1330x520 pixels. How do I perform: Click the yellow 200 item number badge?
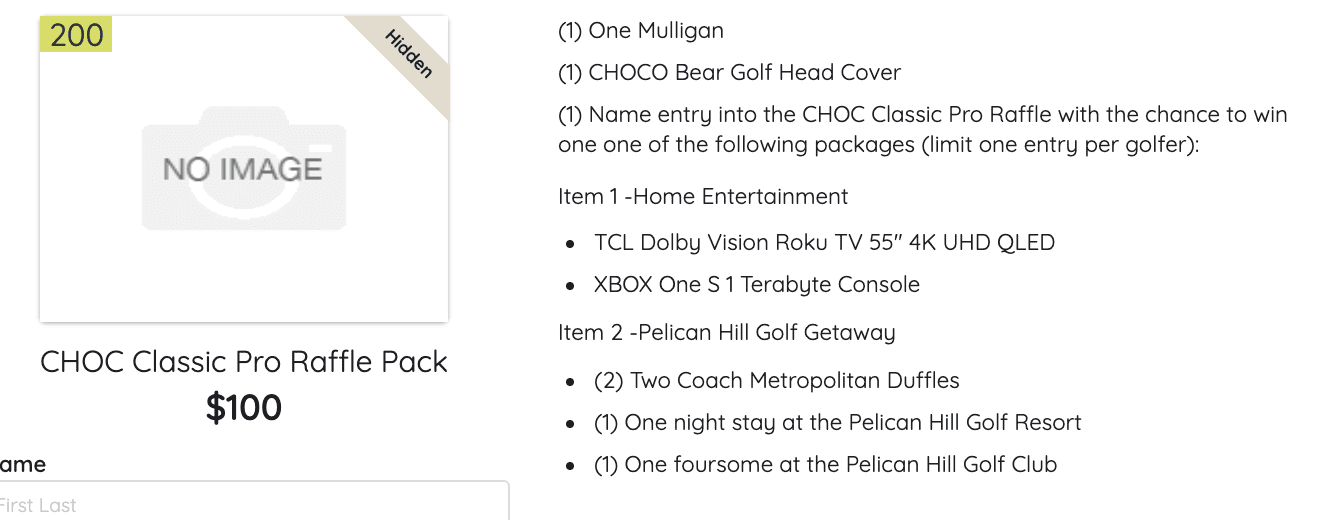pyautogui.click(x=76, y=34)
